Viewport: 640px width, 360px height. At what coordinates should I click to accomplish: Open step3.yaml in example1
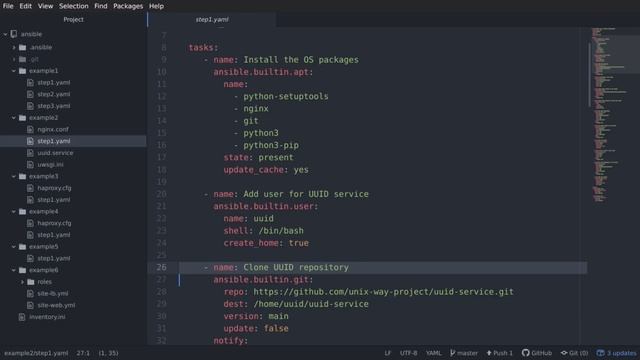coord(53,106)
